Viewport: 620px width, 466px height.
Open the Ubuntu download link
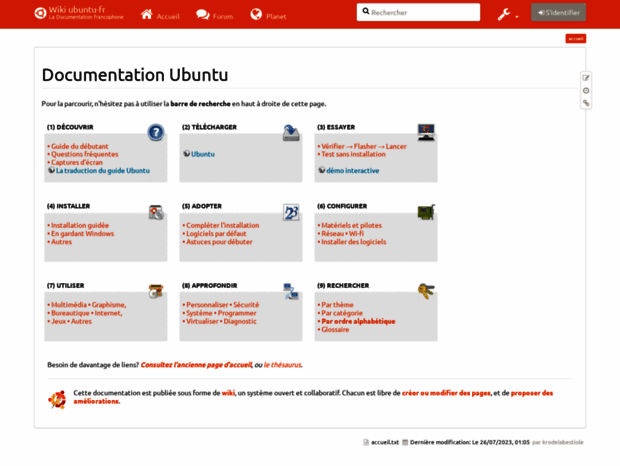pyautogui.click(x=203, y=154)
